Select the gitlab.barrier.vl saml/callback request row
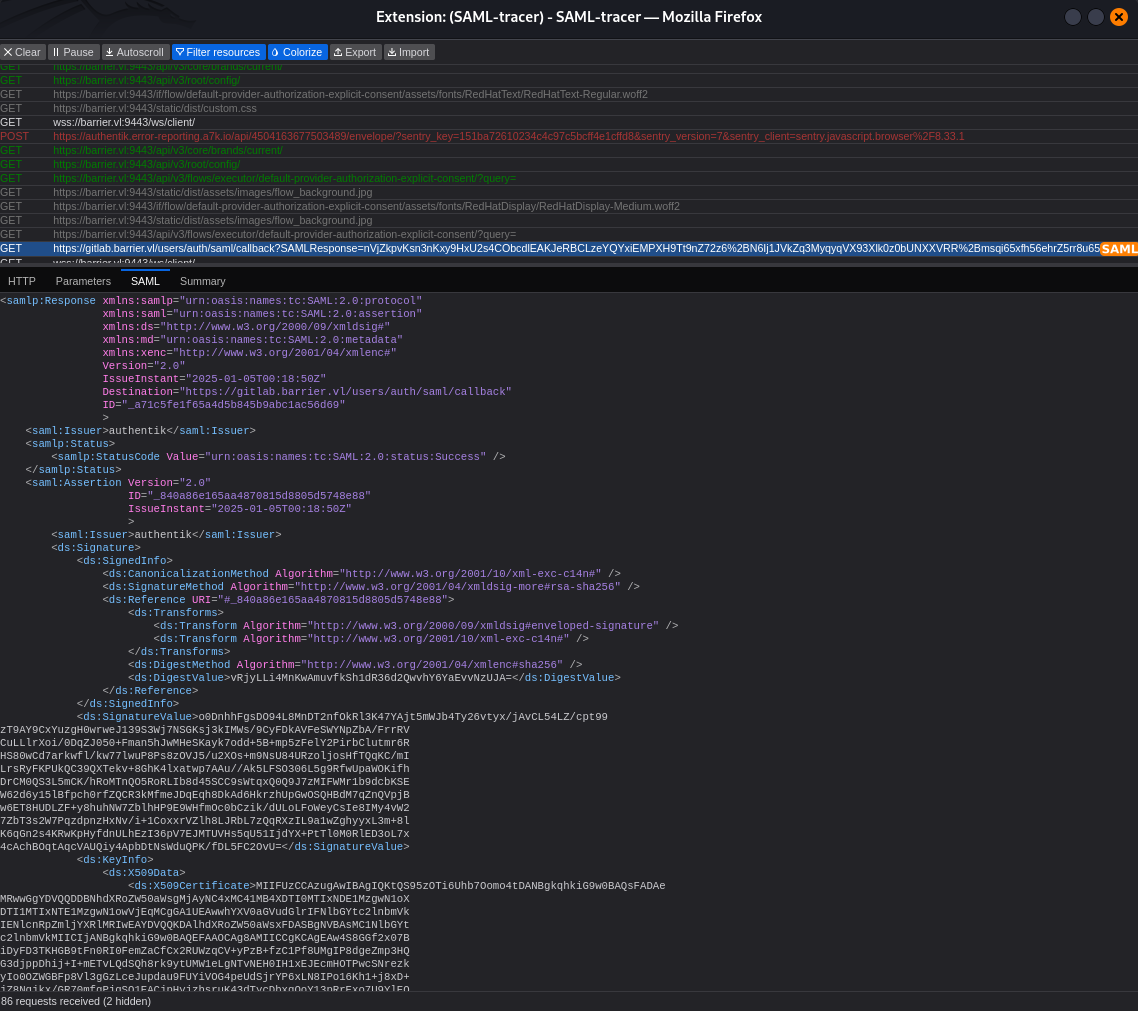This screenshot has height=1011, width=1138. pyautogui.click(x=569, y=249)
